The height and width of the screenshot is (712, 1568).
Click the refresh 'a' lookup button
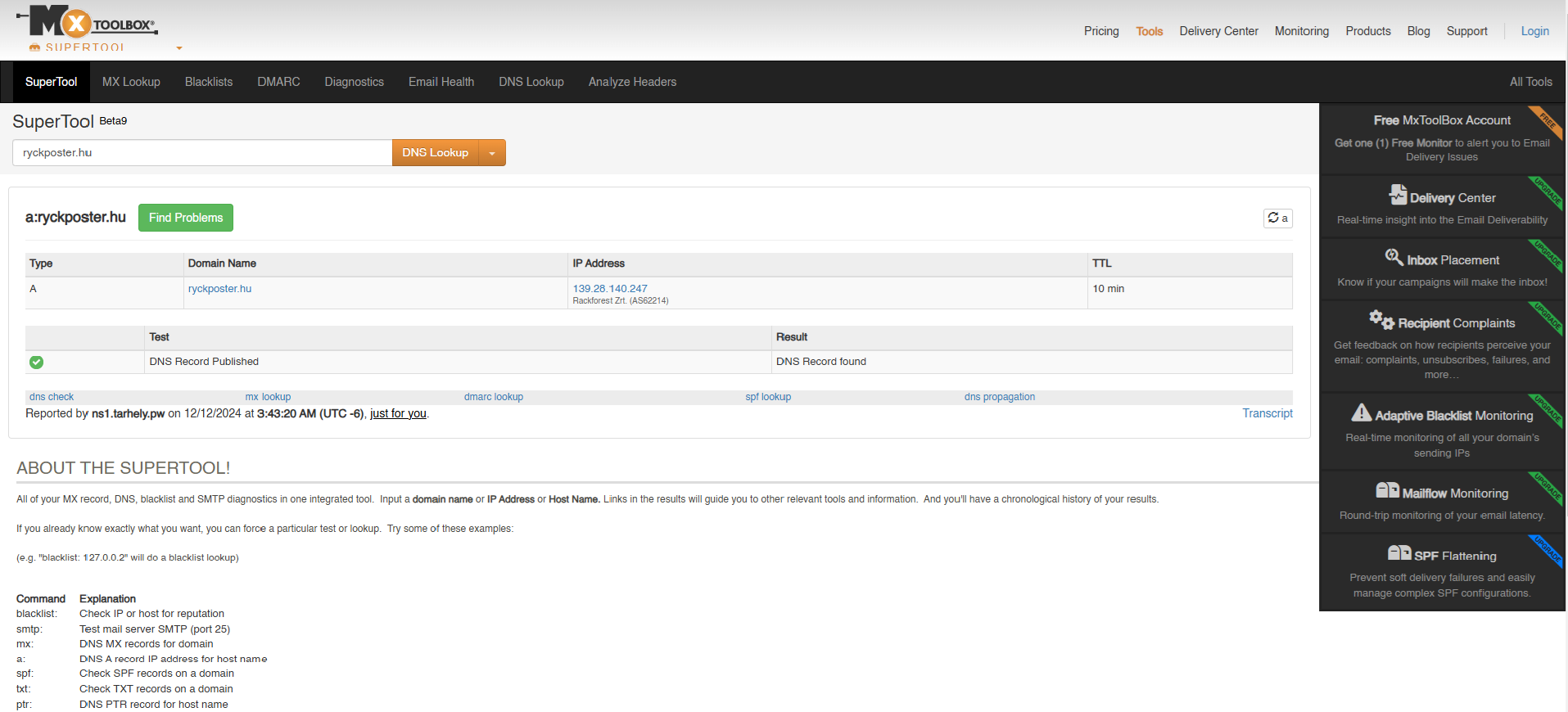tap(1277, 218)
